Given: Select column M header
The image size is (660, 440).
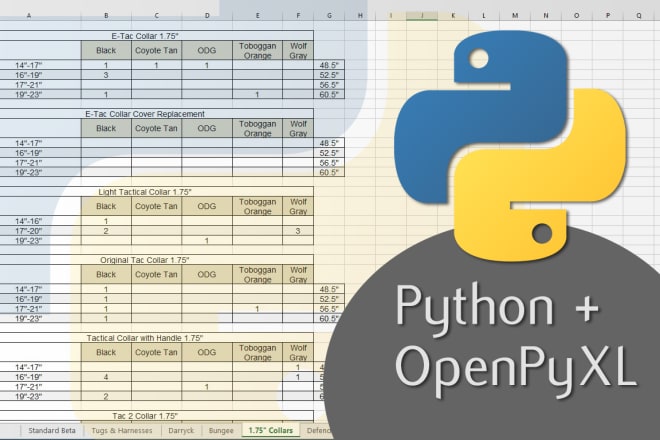Looking at the screenshot, I should [x=515, y=16].
